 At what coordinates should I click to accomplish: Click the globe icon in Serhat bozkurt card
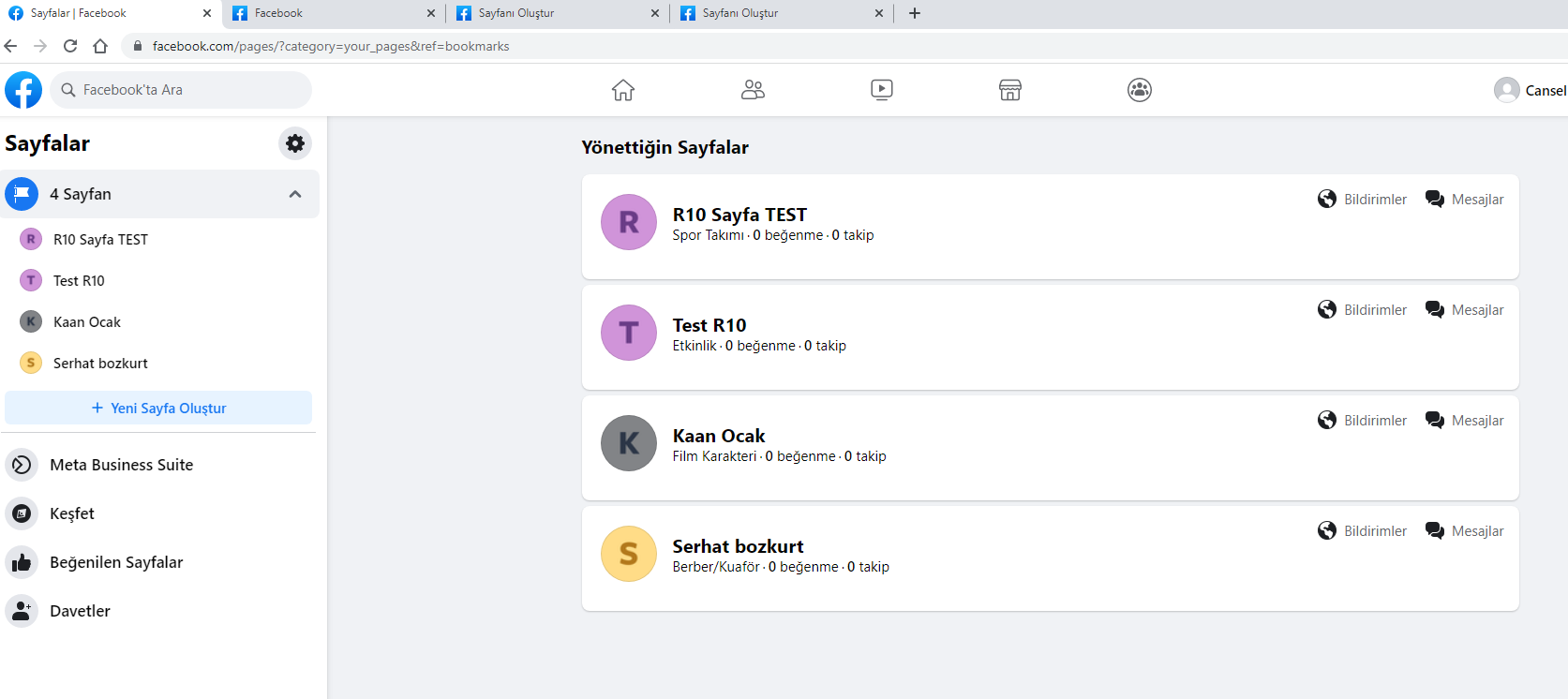pyautogui.click(x=1327, y=530)
